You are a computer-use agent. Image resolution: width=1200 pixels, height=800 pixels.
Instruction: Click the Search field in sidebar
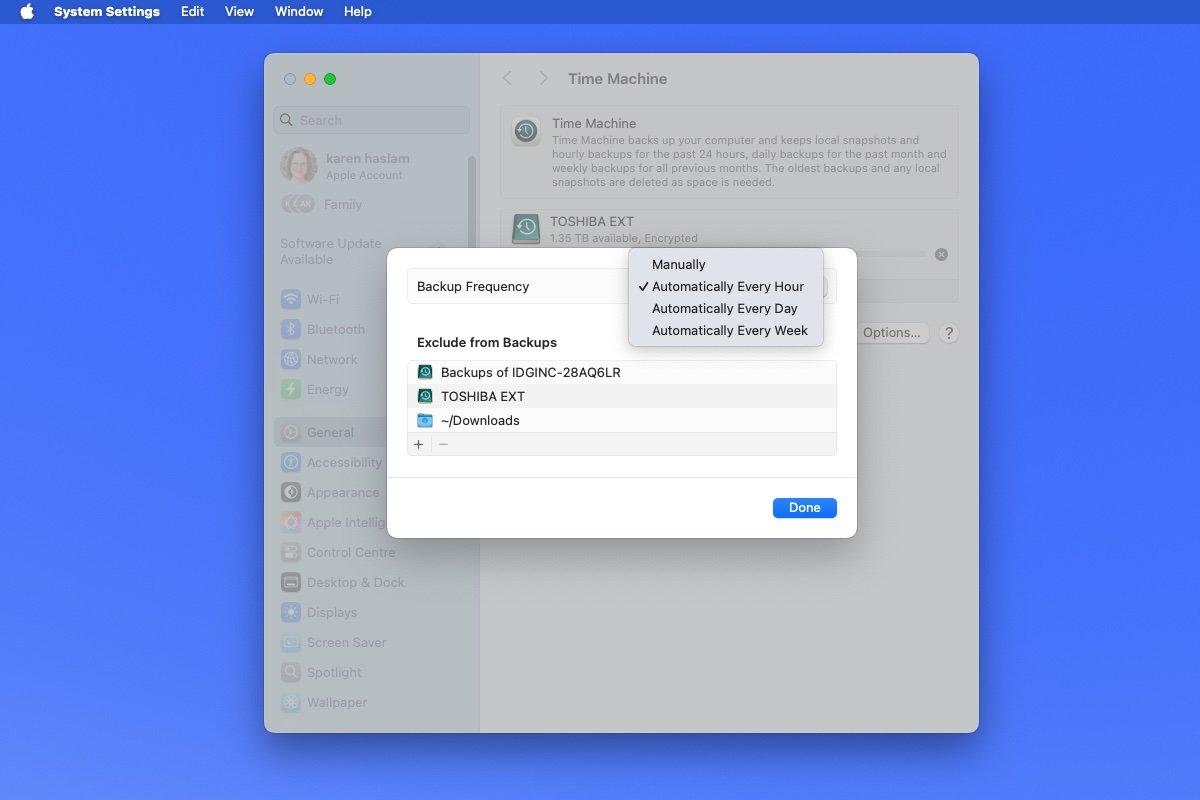coord(372,120)
